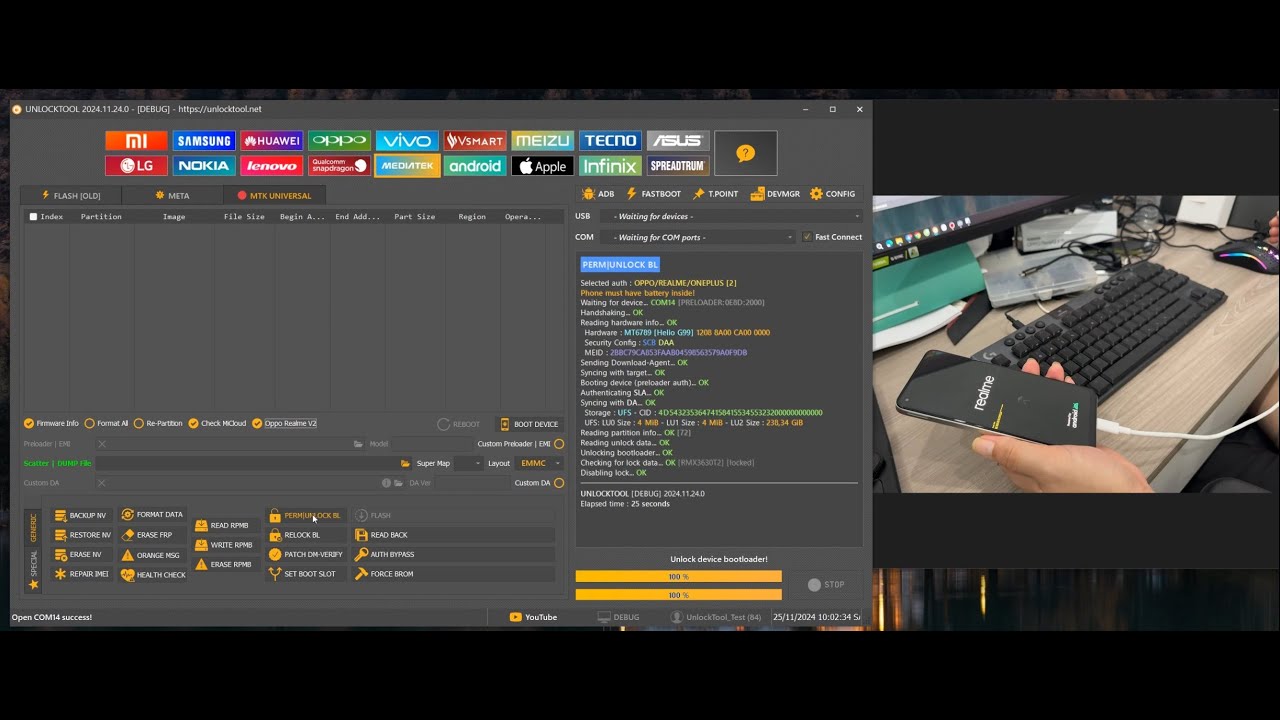Click the lower 100% progress bar
Image resolution: width=1280 pixels, height=720 pixels.
tap(678, 594)
